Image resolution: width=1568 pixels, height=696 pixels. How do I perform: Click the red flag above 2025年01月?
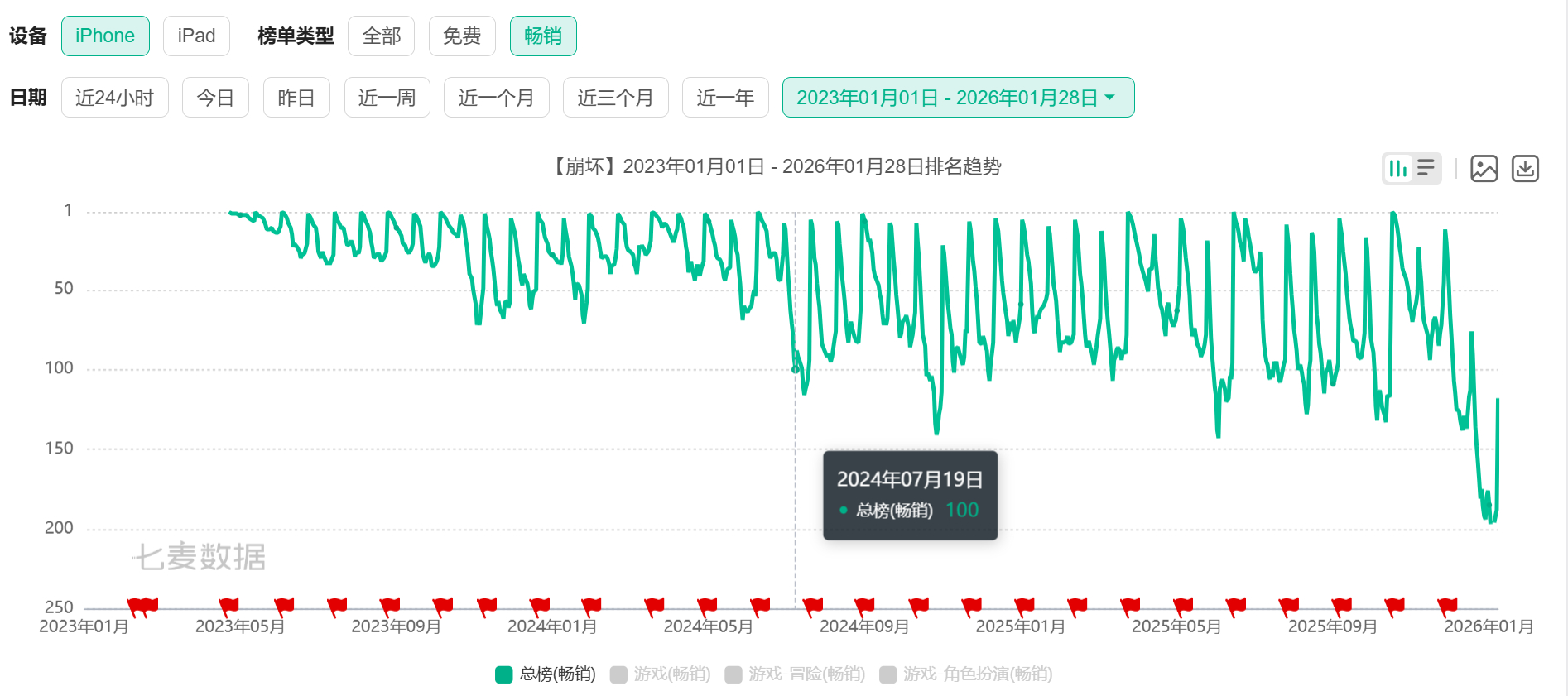(1024, 606)
